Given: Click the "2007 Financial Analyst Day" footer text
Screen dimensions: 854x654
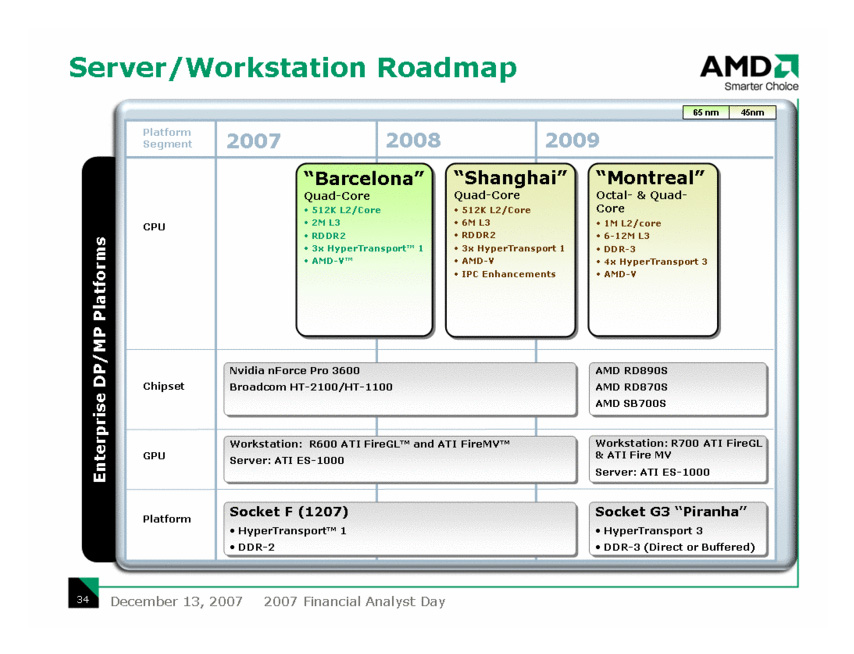Looking at the screenshot, I should 354,602.
